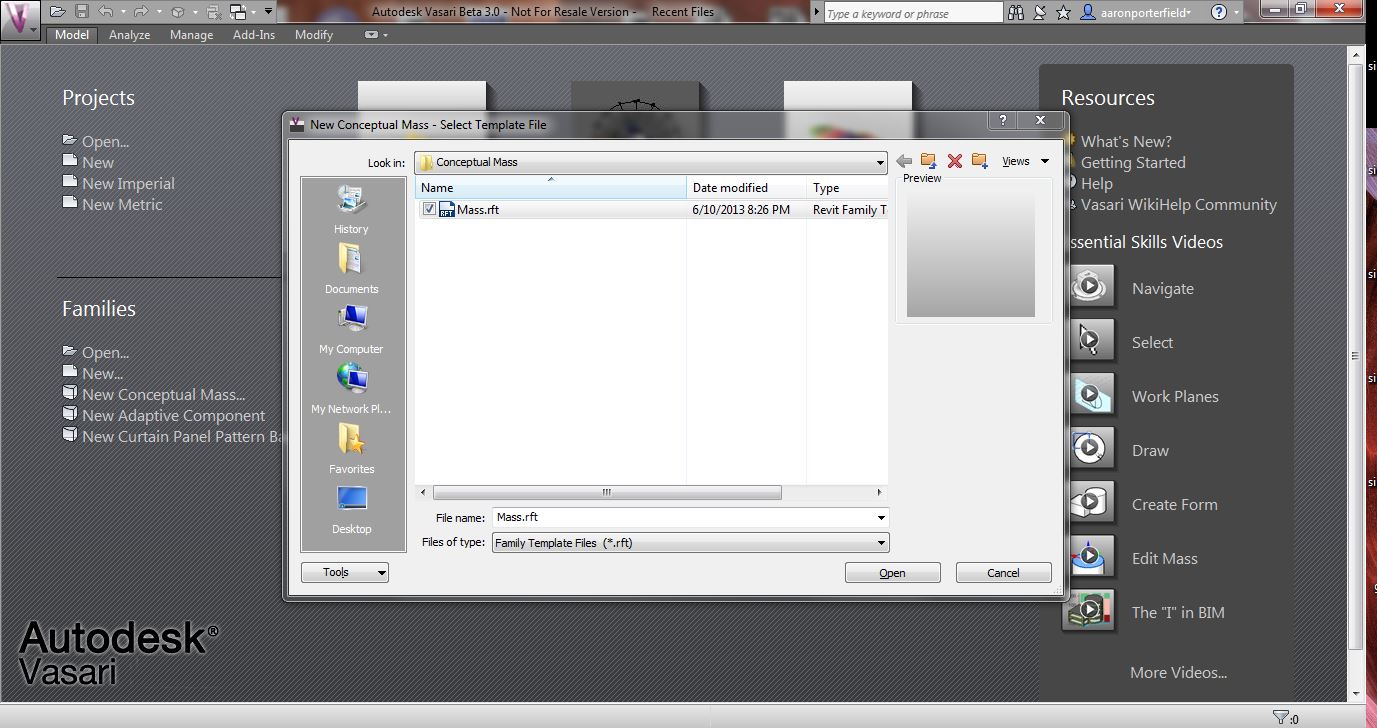Open the Tools dropdown button
Image resolution: width=1377 pixels, height=728 pixels.
point(345,573)
